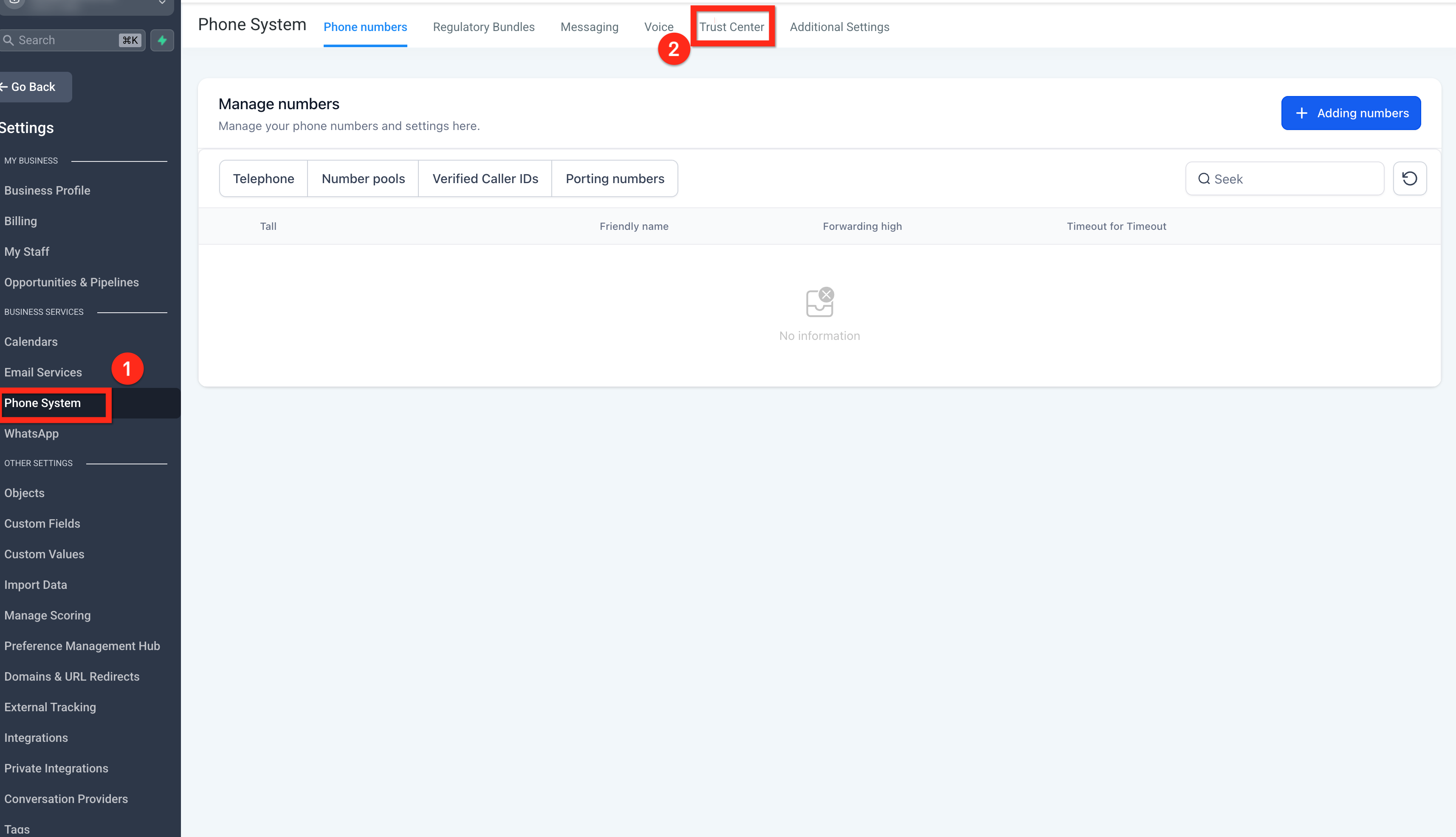1456x837 pixels.
Task: Open Business Profile in sidebar
Action: 47,190
